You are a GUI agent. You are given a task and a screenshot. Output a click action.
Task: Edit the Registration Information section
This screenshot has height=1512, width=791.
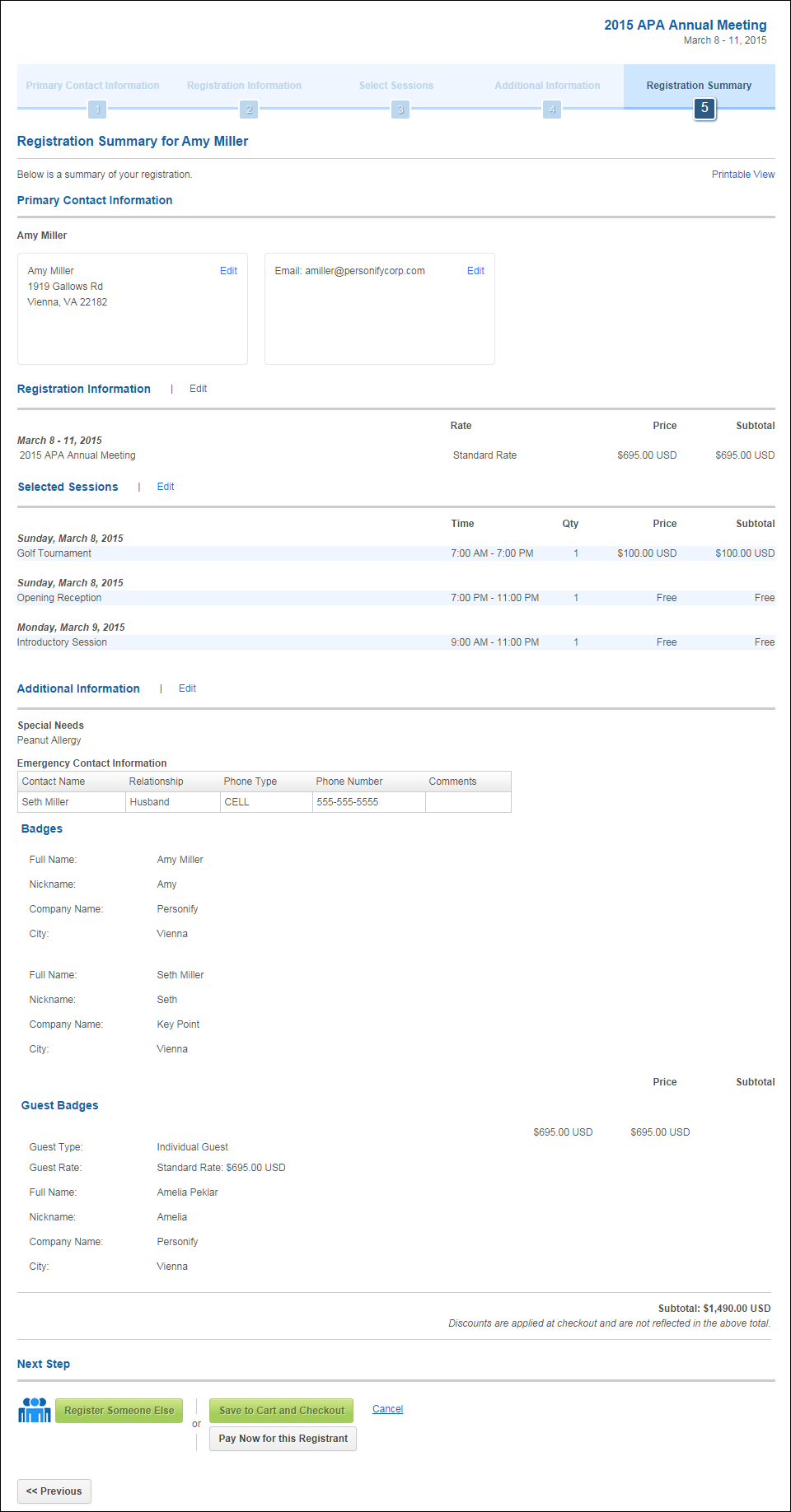point(198,389)
